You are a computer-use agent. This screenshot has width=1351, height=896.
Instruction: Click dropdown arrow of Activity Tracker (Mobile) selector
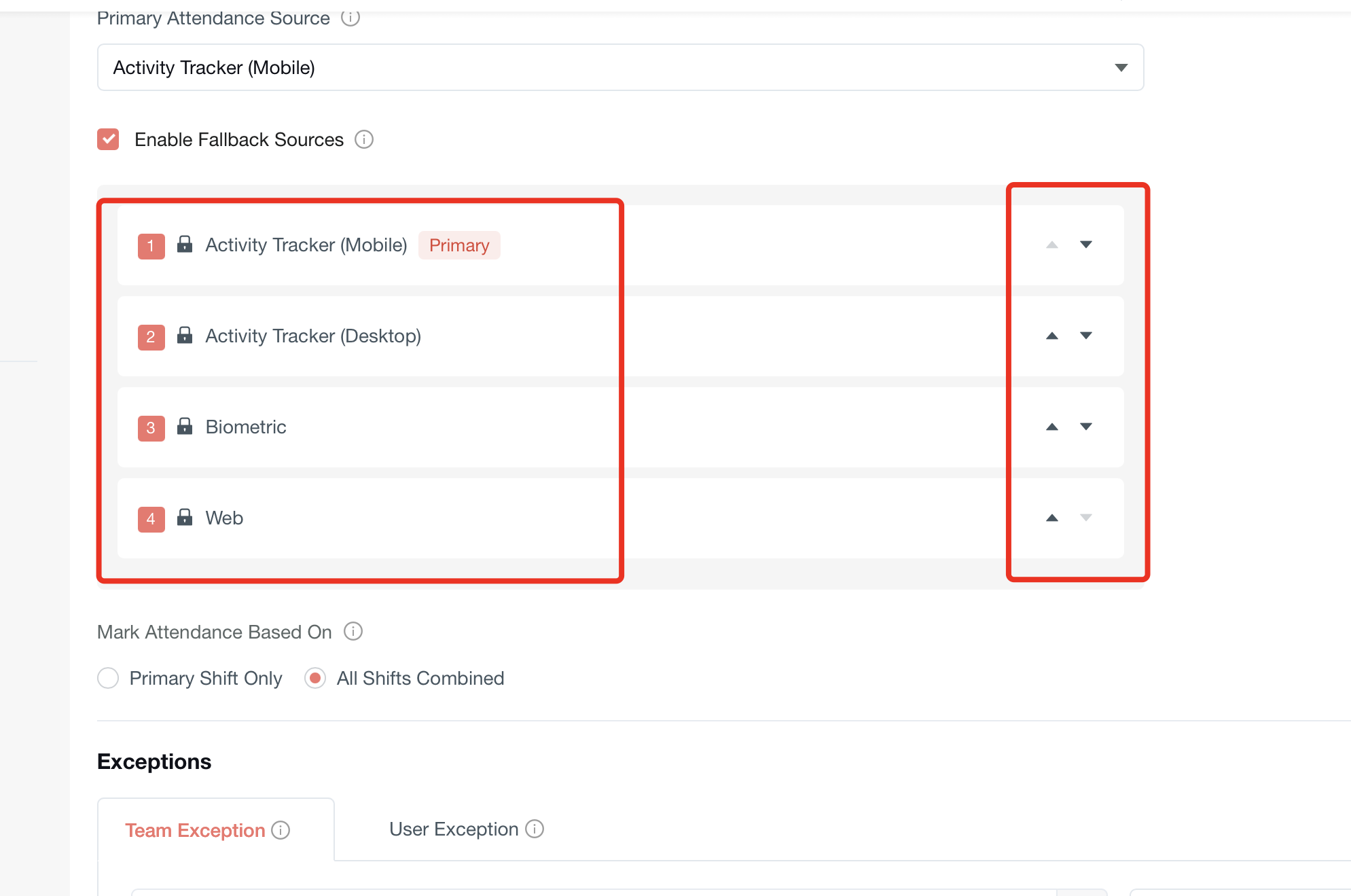pos(1121,67)
